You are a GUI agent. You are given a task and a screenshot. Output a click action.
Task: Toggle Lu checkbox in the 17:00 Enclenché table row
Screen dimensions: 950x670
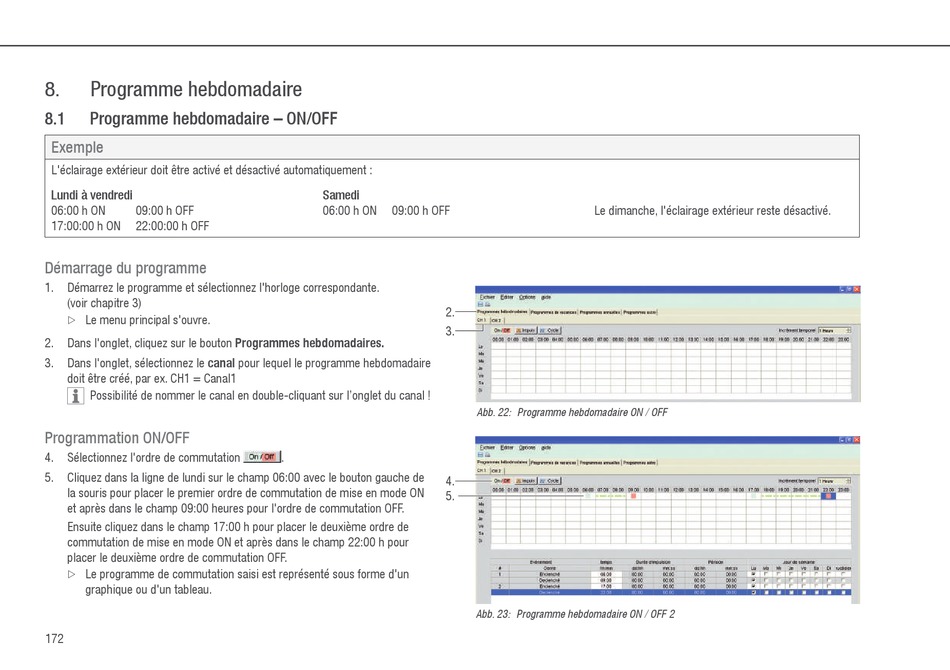click(754, 586)
